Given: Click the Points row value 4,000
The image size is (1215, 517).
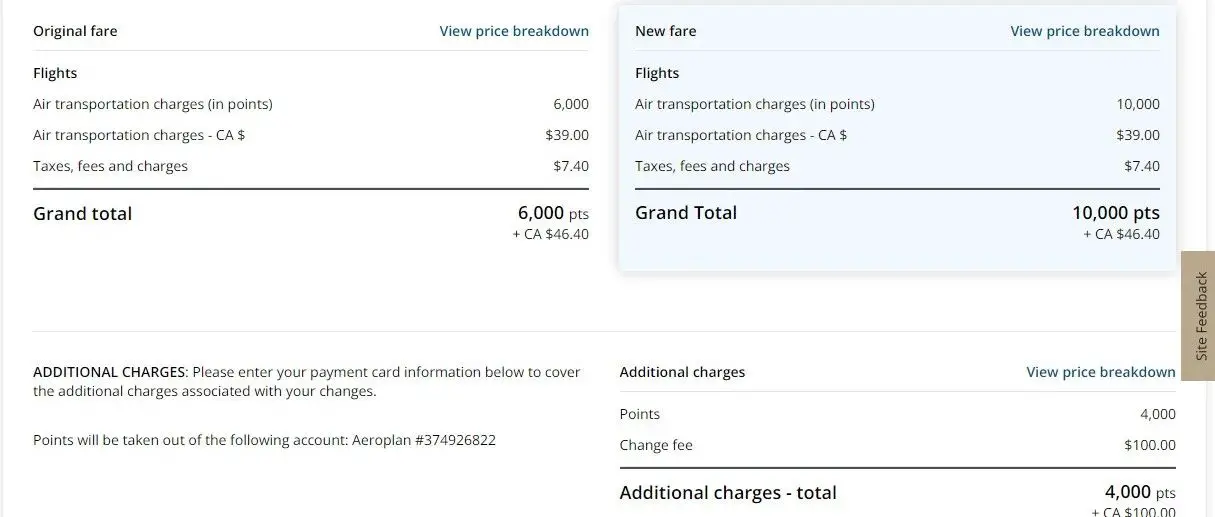Looking at the screenshot, I should coord(1158,414).
